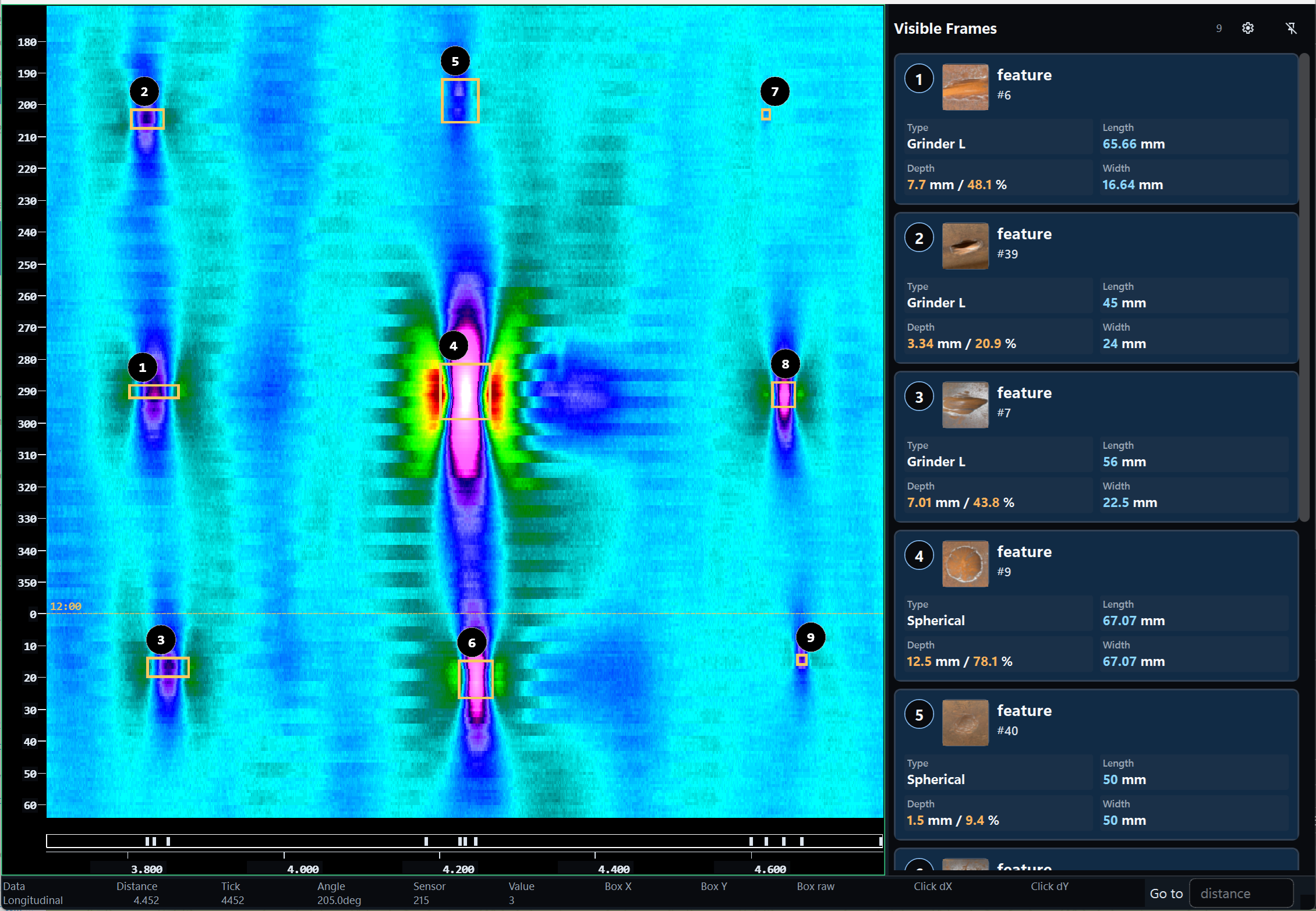Click the Width value 67.07 mm

1133,661
